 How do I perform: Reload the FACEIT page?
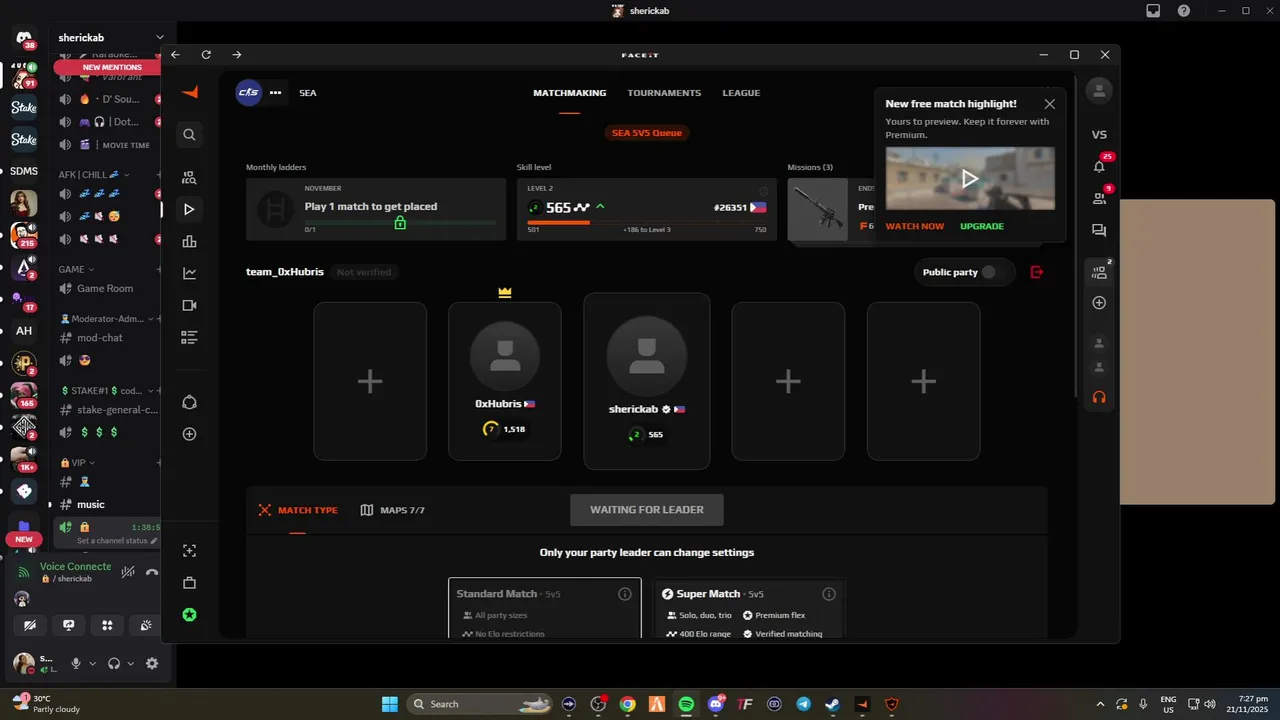[206, 55]
